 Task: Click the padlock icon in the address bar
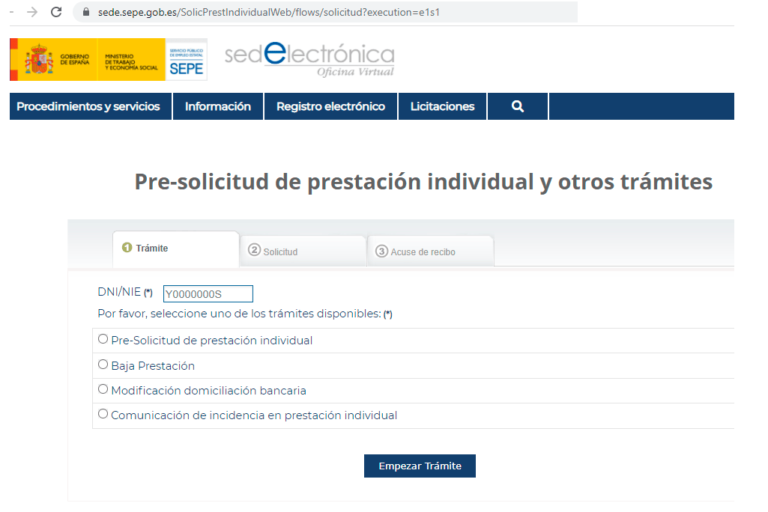point(86,12)
